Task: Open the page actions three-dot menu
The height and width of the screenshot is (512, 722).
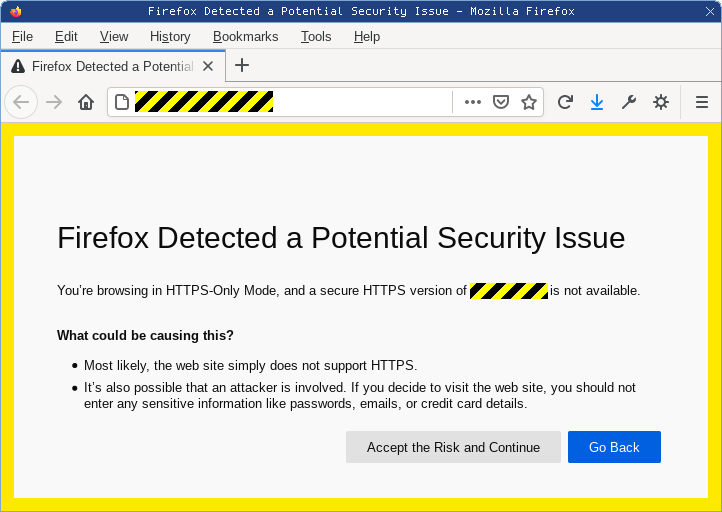Action: pyautogui.click(x=473, y=102)
